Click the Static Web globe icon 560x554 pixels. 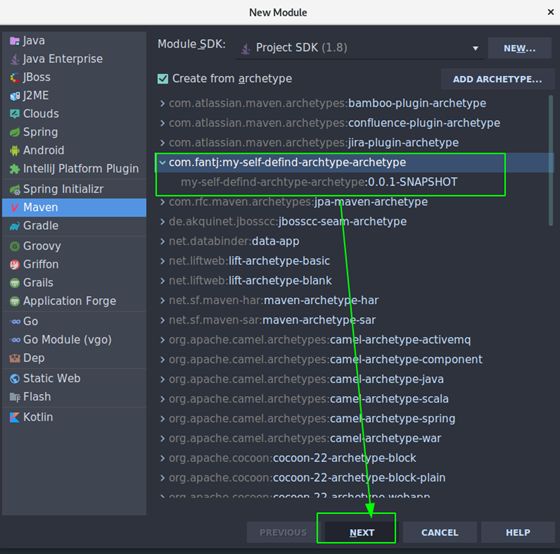tap(15, 379)
